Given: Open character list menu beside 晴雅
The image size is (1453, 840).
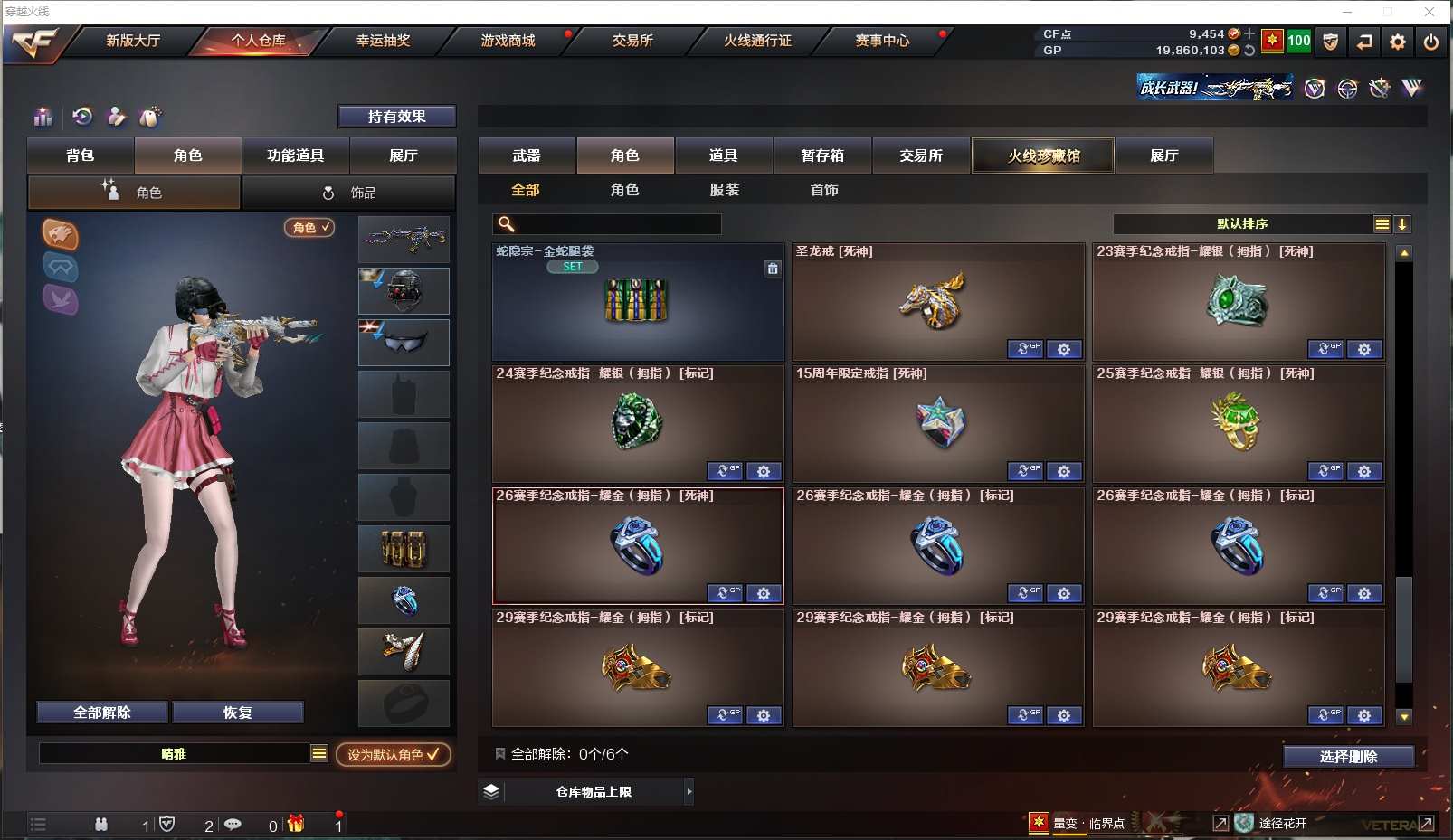Looking at the screenshot, I should 319,753.
